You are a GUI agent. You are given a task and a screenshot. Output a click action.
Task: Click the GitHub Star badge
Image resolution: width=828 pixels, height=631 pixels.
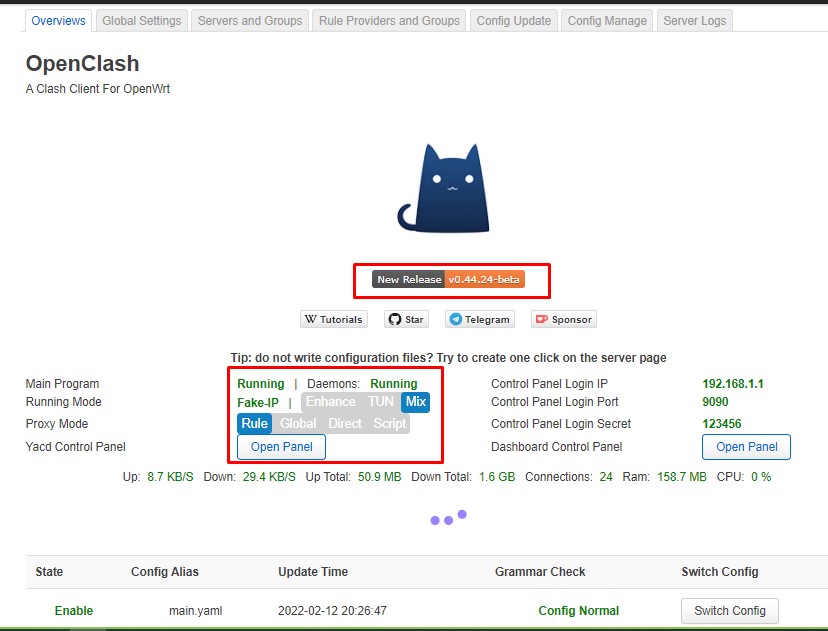(x=406, y=319)
